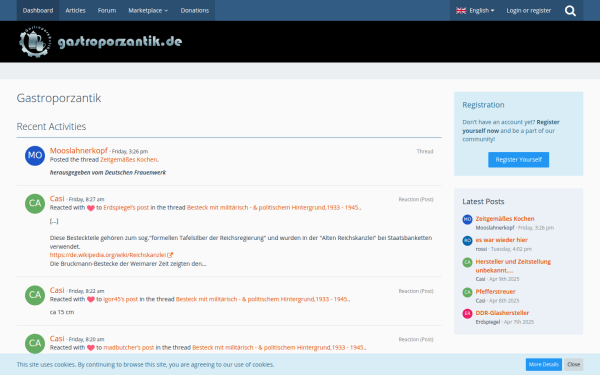Go to the Dashboard tab
The width and height of the screenshot is (600, 375).
(x=38, y=11)
